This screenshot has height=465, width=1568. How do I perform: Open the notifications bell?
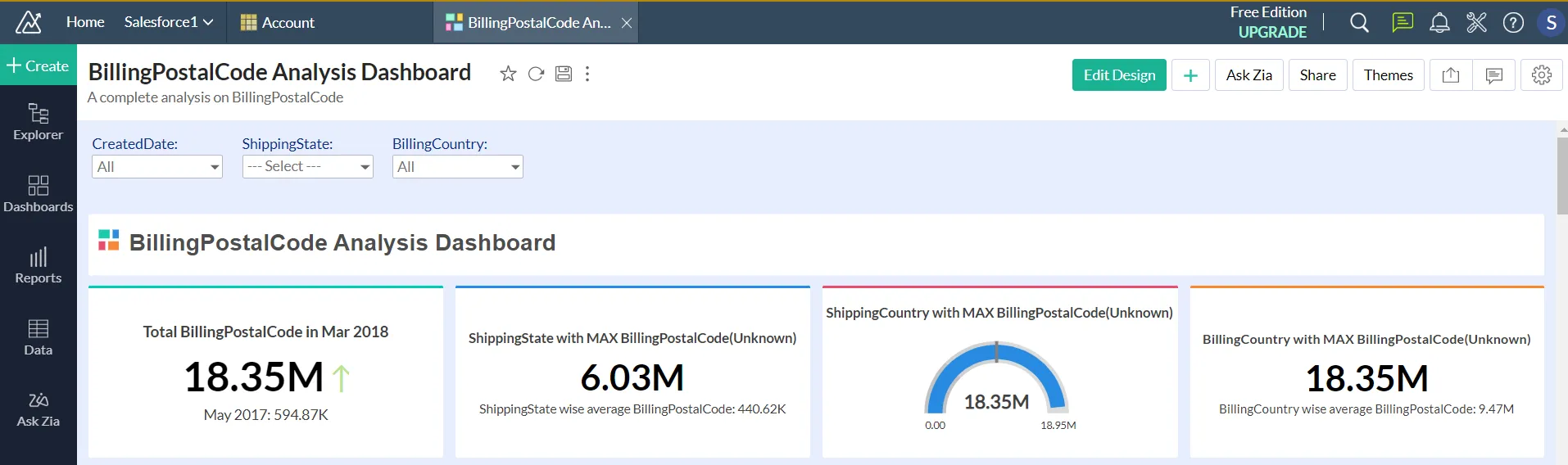(1439, 23)
